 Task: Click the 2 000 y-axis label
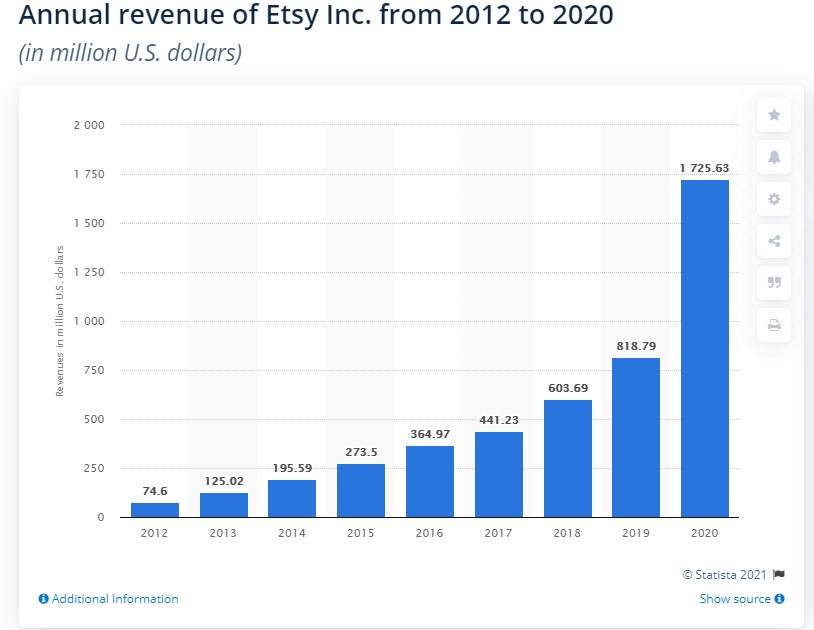(x=89, y=125)
